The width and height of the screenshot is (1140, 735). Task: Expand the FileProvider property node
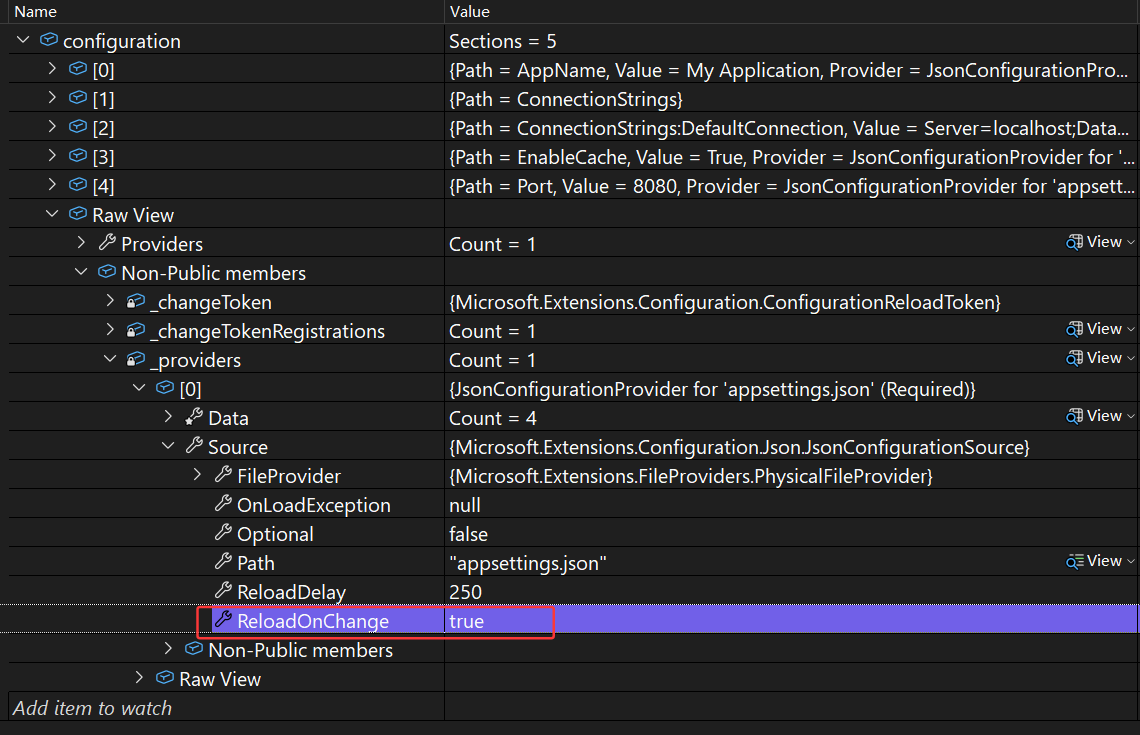pyautogui.click(x=198, y=476)
